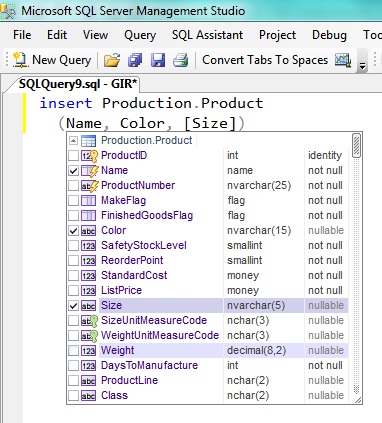This screenshot has height=423, width=382.
Task: Open the SQL Assistant menu
Action: pos(207,35)
